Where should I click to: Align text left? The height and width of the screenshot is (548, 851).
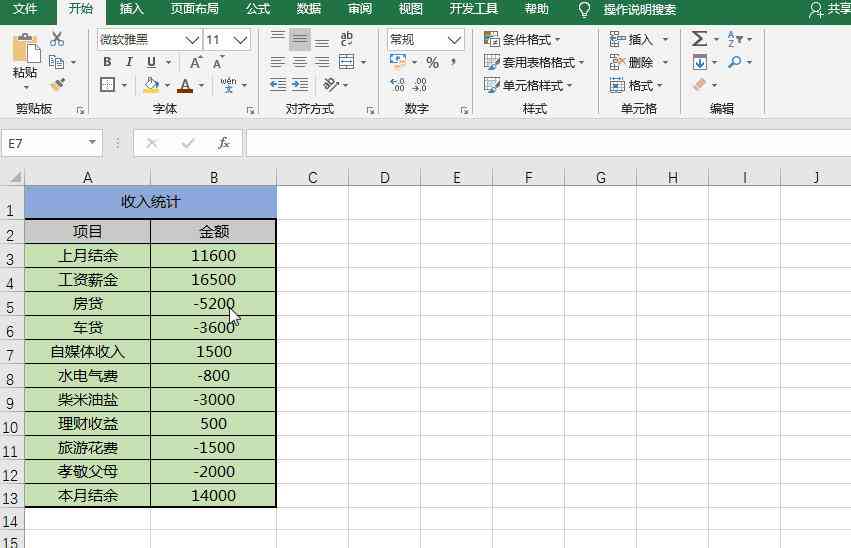click(x=277, y=62)
